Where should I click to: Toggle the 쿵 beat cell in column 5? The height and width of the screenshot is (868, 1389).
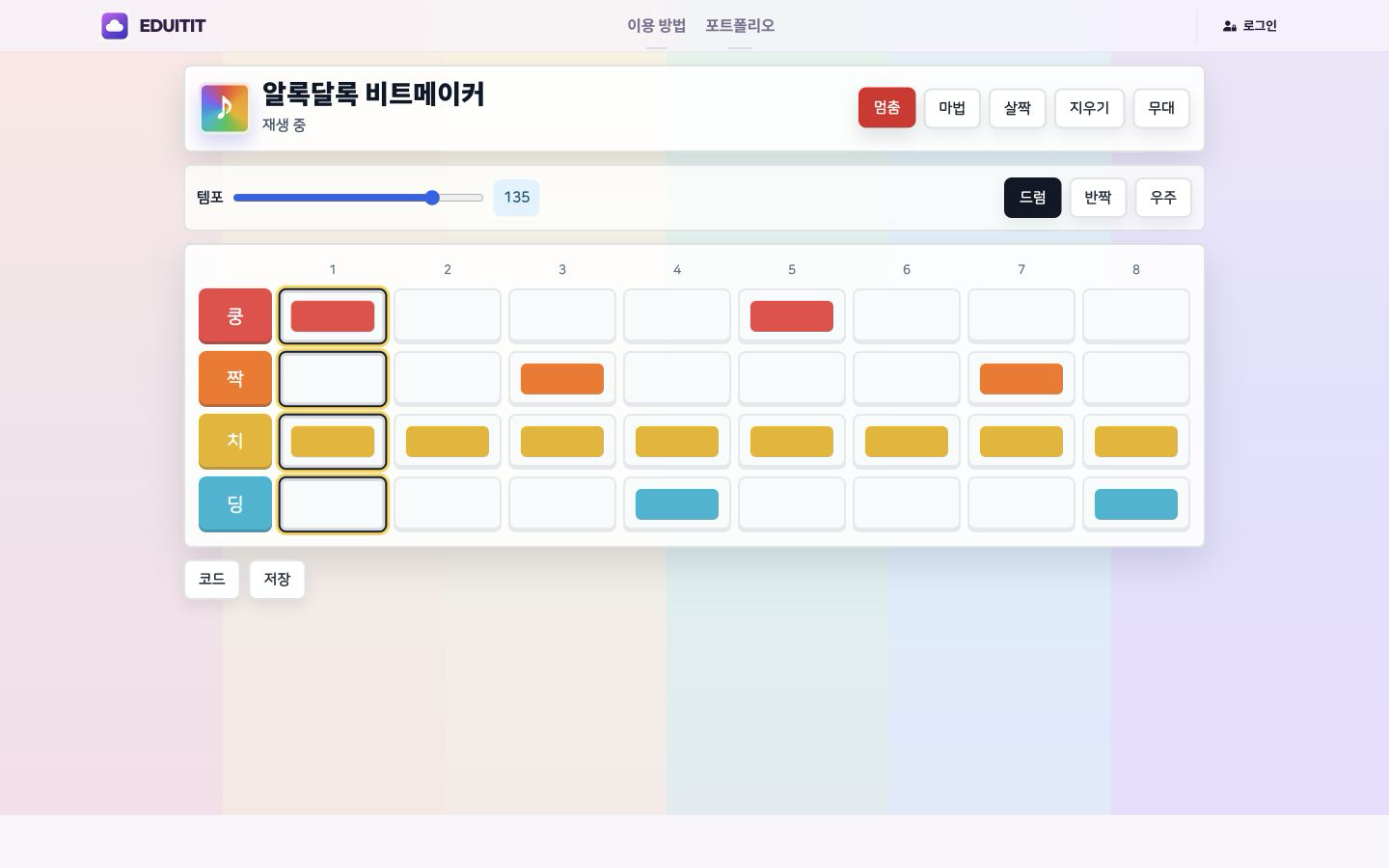[792, 316]
